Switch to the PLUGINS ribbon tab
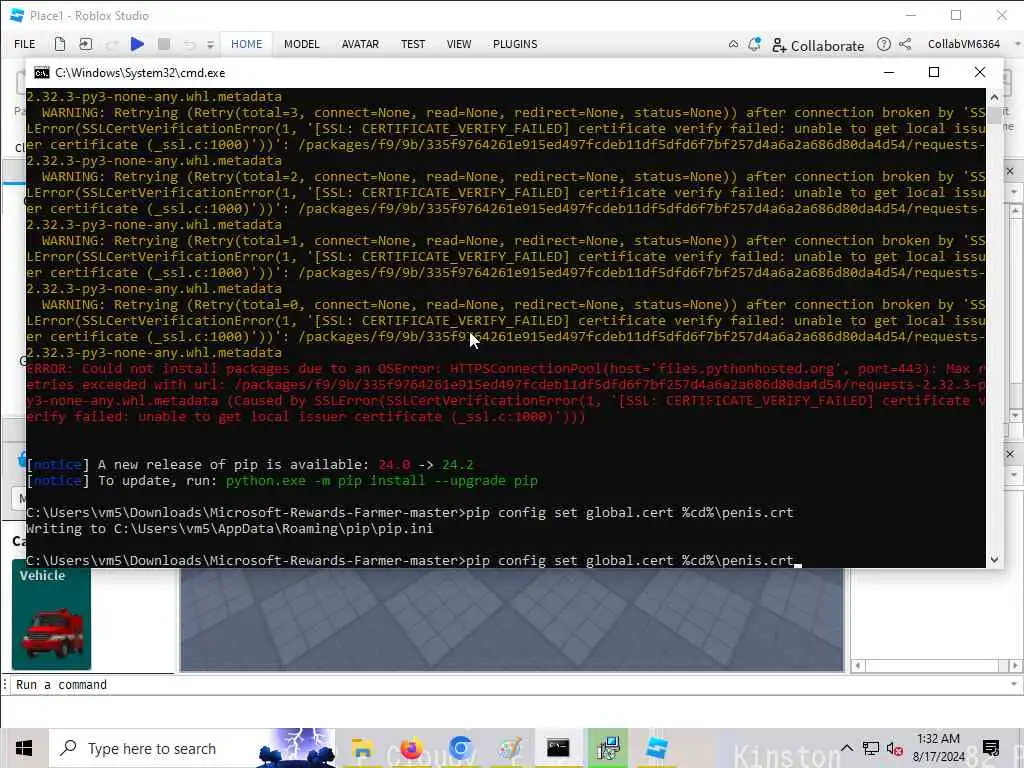1024x768 pixels. [x=515, y=44]
